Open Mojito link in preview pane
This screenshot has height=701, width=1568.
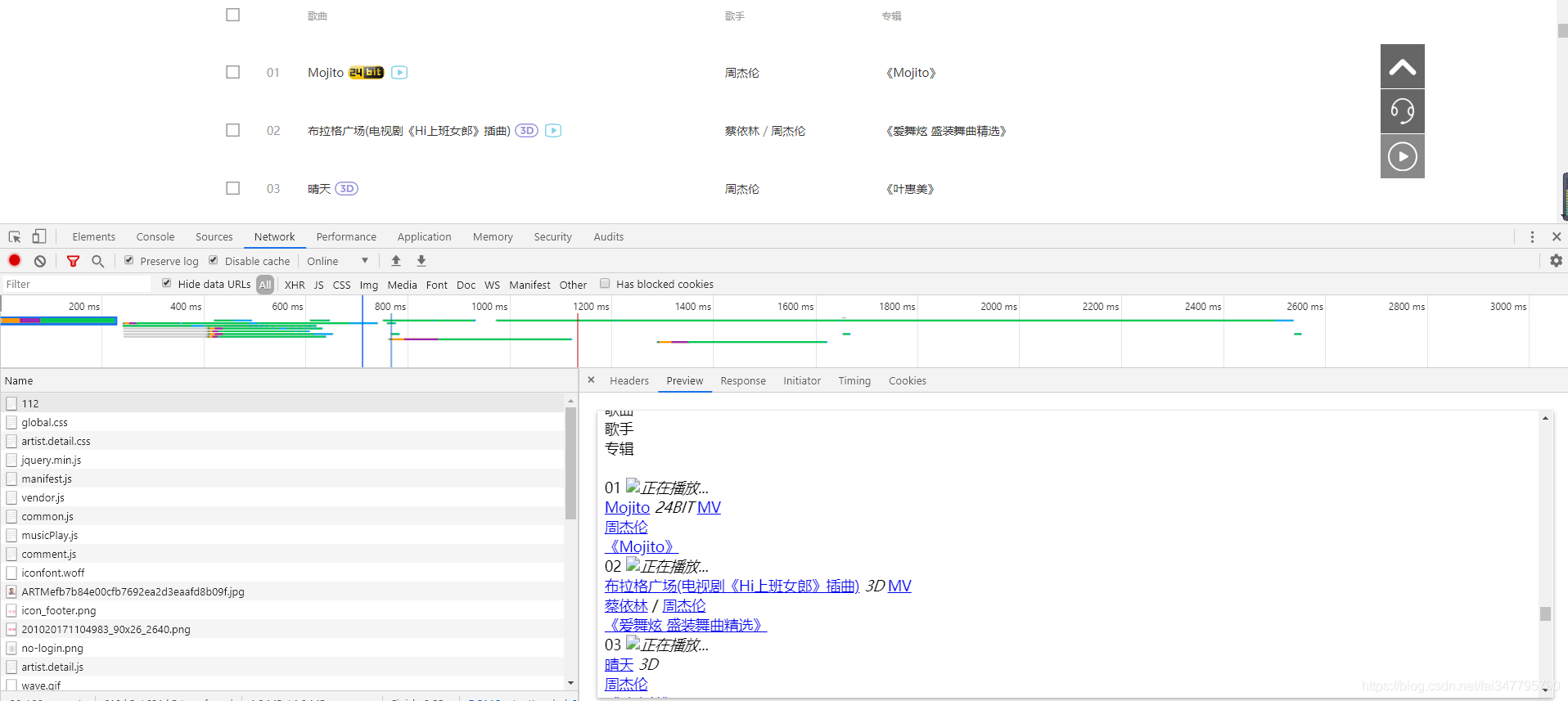click(x=627, y=507)
